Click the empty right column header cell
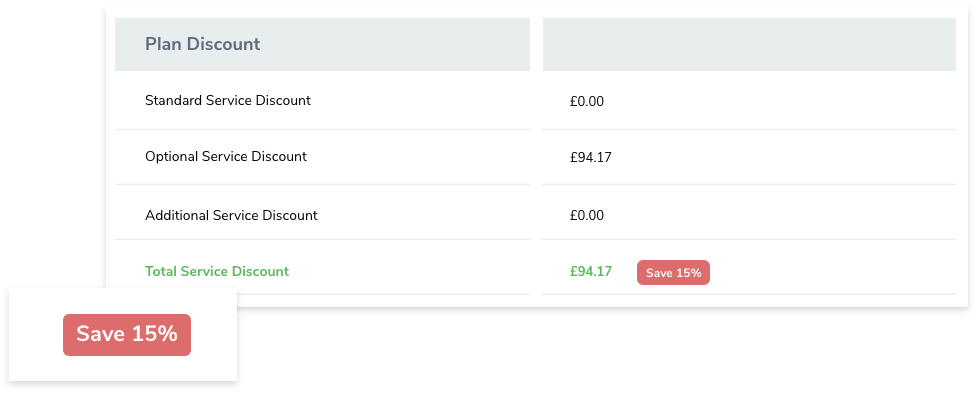This screenshot has width=977, height=393. pyautogui.click(x=749, y=44)
